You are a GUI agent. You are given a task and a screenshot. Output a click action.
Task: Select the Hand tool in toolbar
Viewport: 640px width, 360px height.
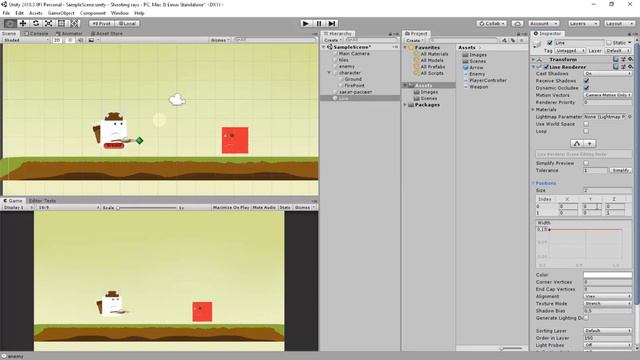tap(10, 23)
